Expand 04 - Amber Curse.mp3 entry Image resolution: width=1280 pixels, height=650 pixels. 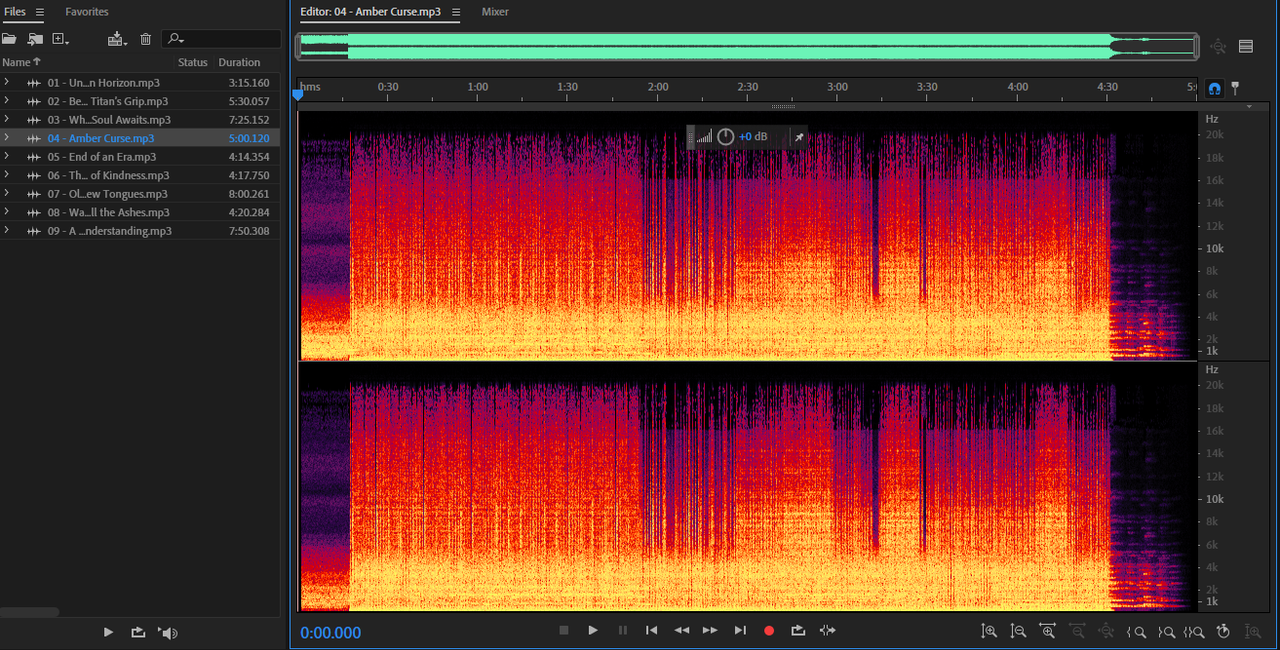pos(7,138)
